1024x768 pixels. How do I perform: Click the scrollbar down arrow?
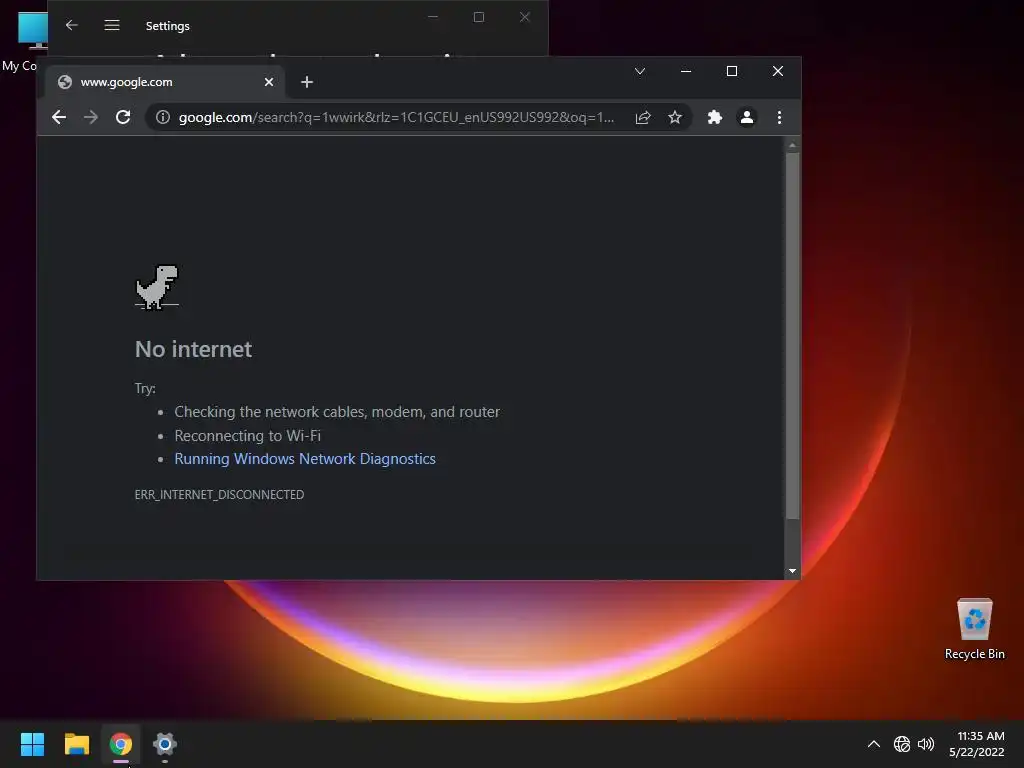click(793, 571)
